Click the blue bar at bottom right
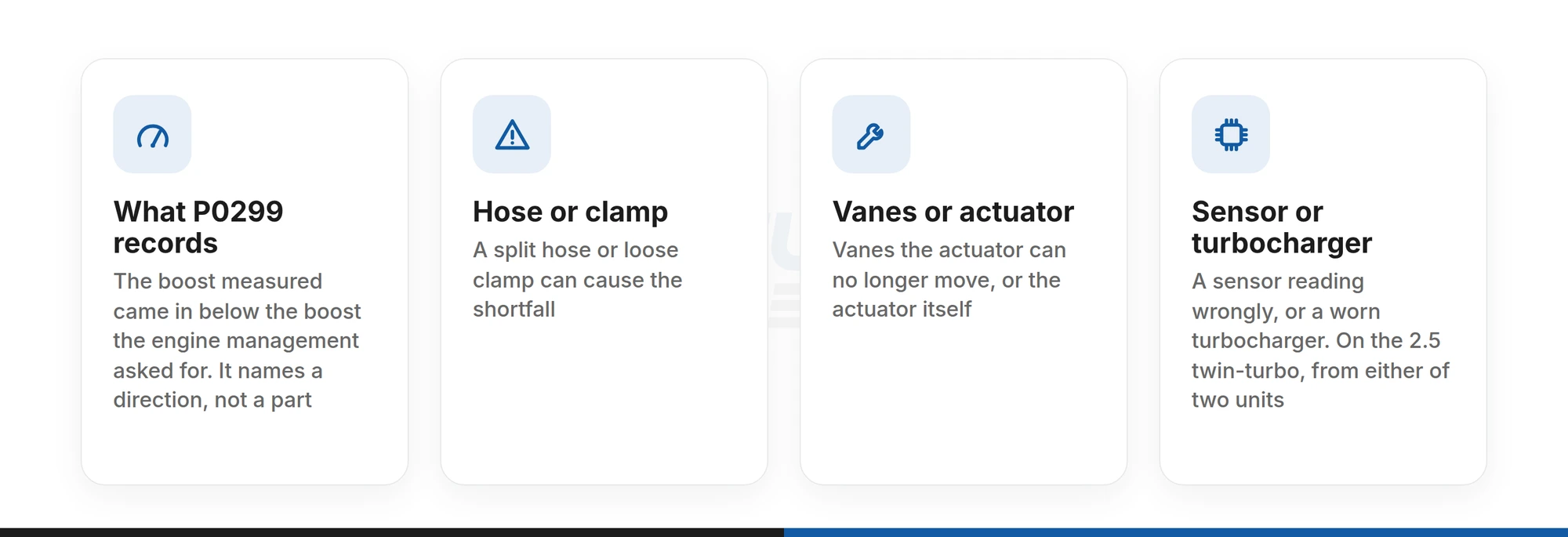 1176,532
